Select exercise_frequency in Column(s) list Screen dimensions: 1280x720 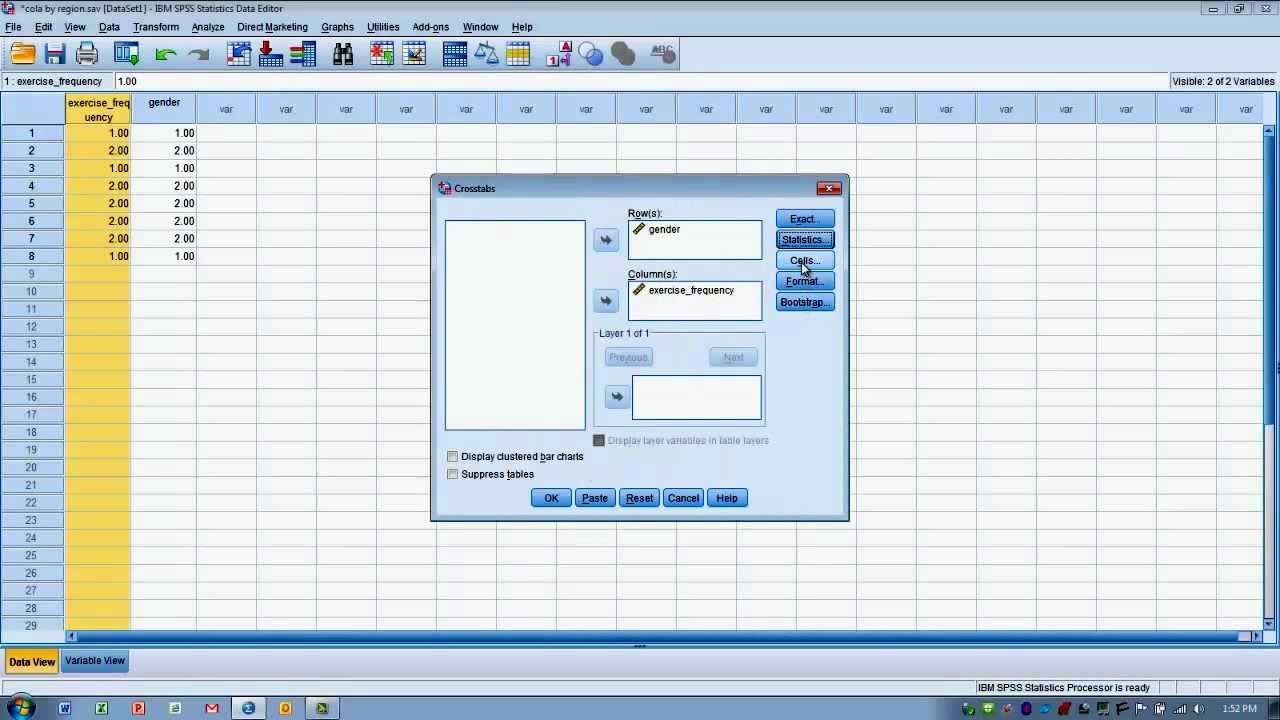691,291
